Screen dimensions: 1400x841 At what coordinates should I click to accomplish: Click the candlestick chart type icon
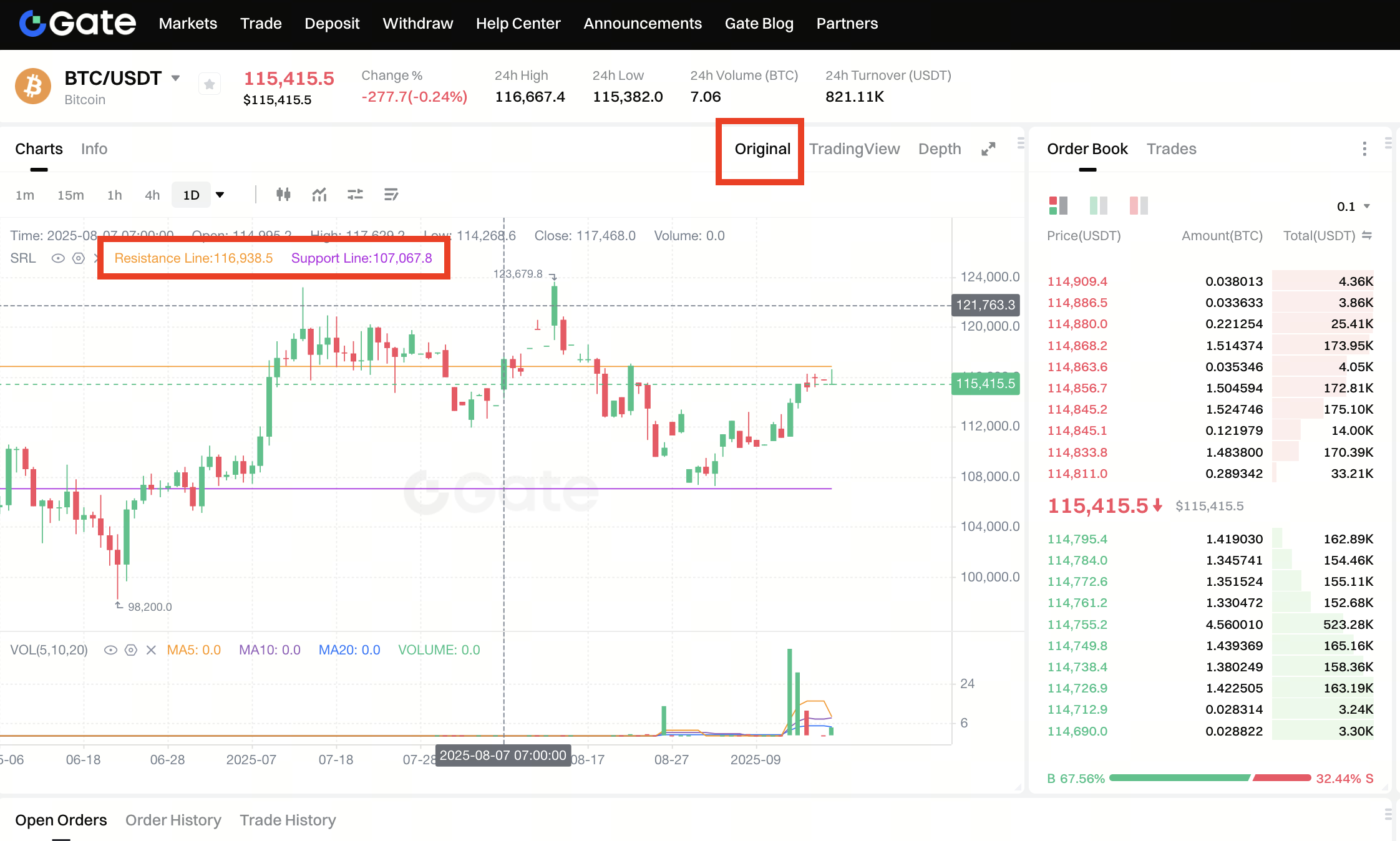(x=283, y=195)
